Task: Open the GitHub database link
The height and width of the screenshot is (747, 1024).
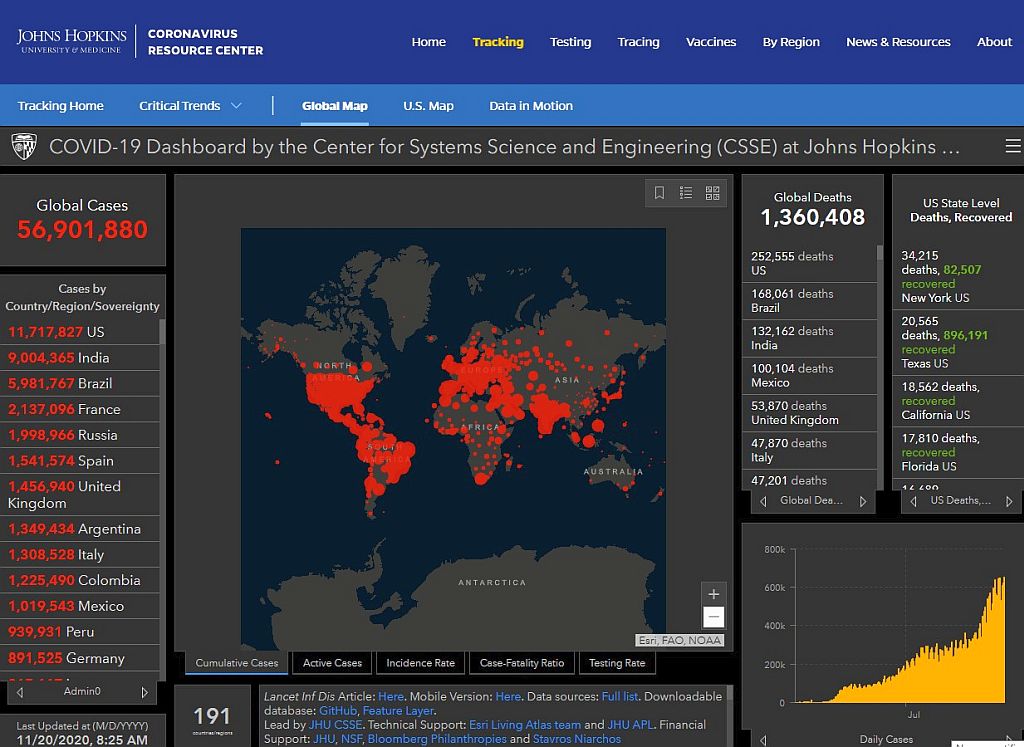Action: pos(338,711)
